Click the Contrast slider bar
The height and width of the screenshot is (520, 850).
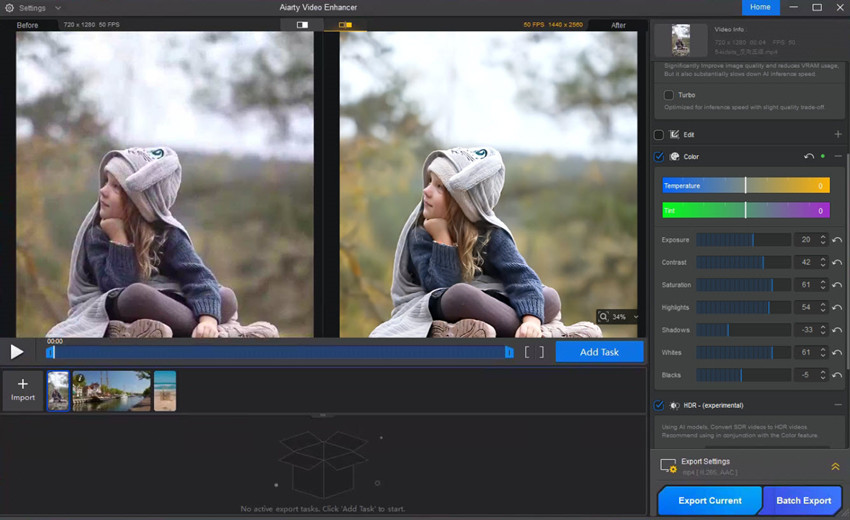tap(743, 262)
